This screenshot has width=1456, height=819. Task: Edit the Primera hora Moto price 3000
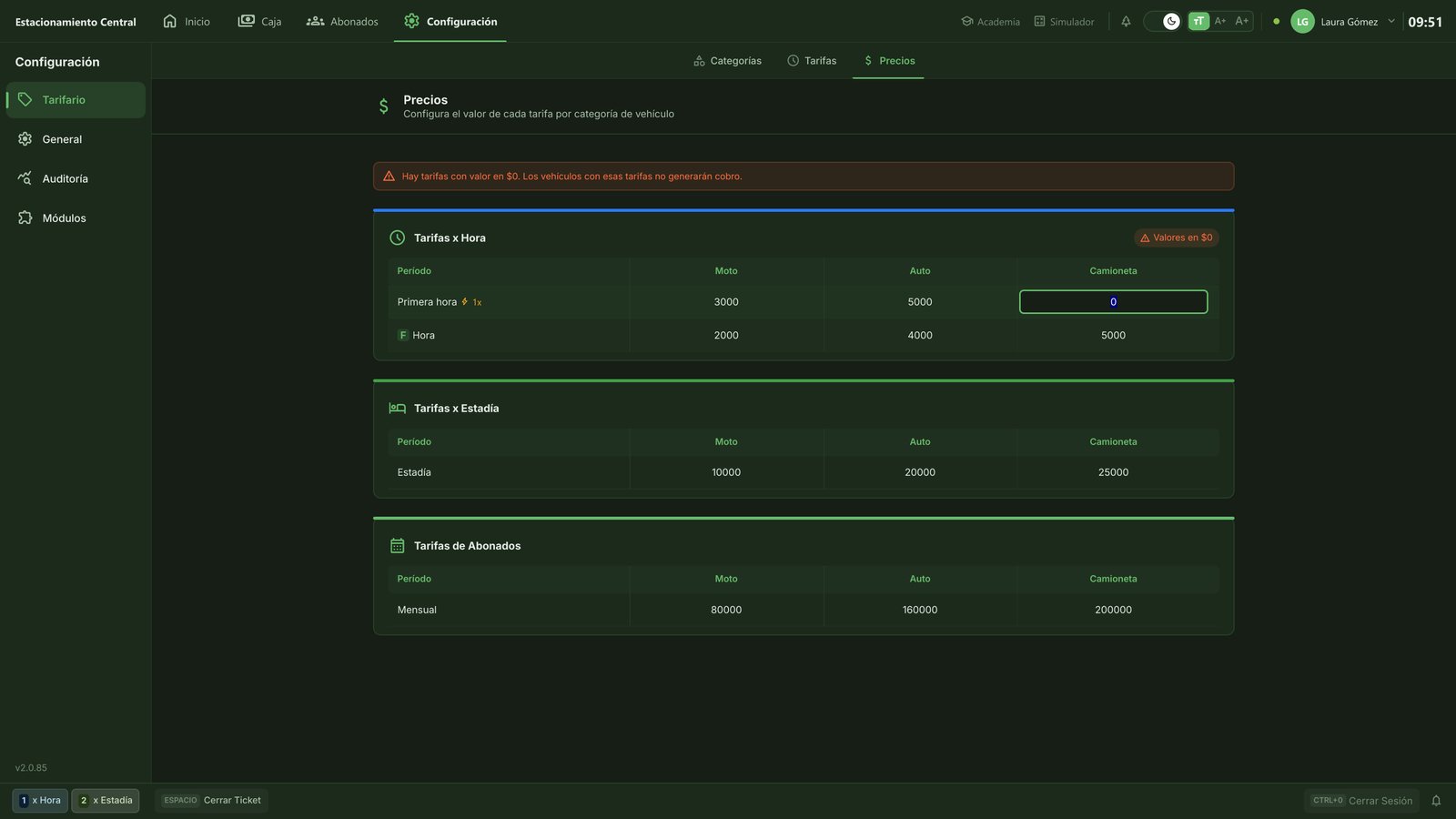pyautogui.click(x=726, y=302)
